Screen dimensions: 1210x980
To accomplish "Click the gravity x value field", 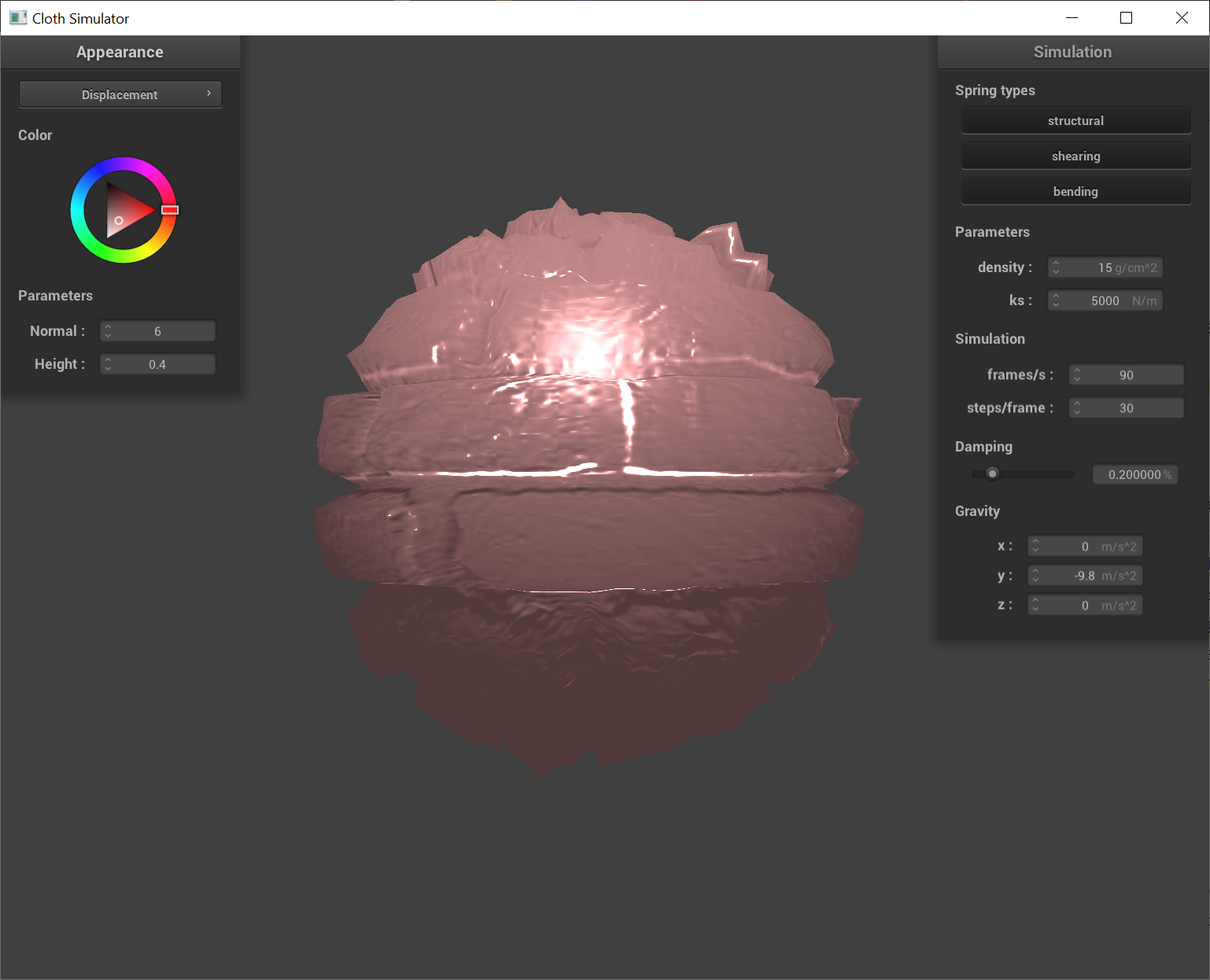I will coord(1085,547).
